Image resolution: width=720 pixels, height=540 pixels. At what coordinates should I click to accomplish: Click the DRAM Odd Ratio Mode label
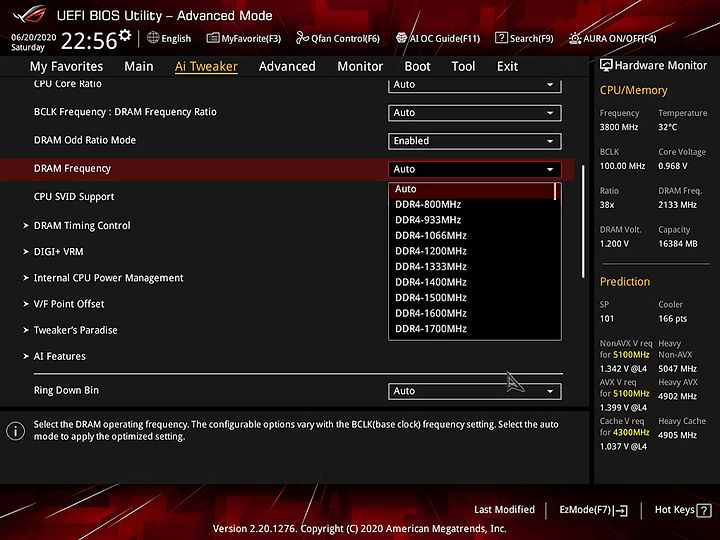pos(85,140)
